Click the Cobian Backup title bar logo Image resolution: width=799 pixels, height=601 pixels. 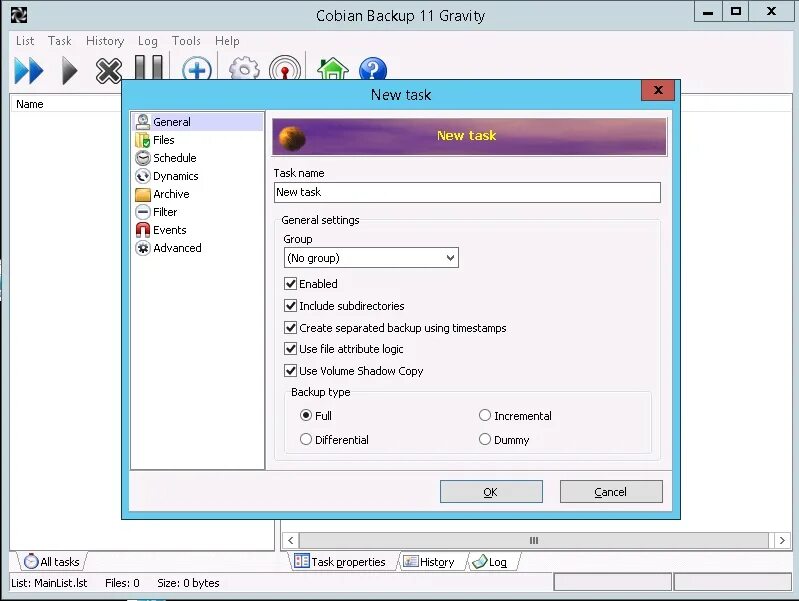18,15
